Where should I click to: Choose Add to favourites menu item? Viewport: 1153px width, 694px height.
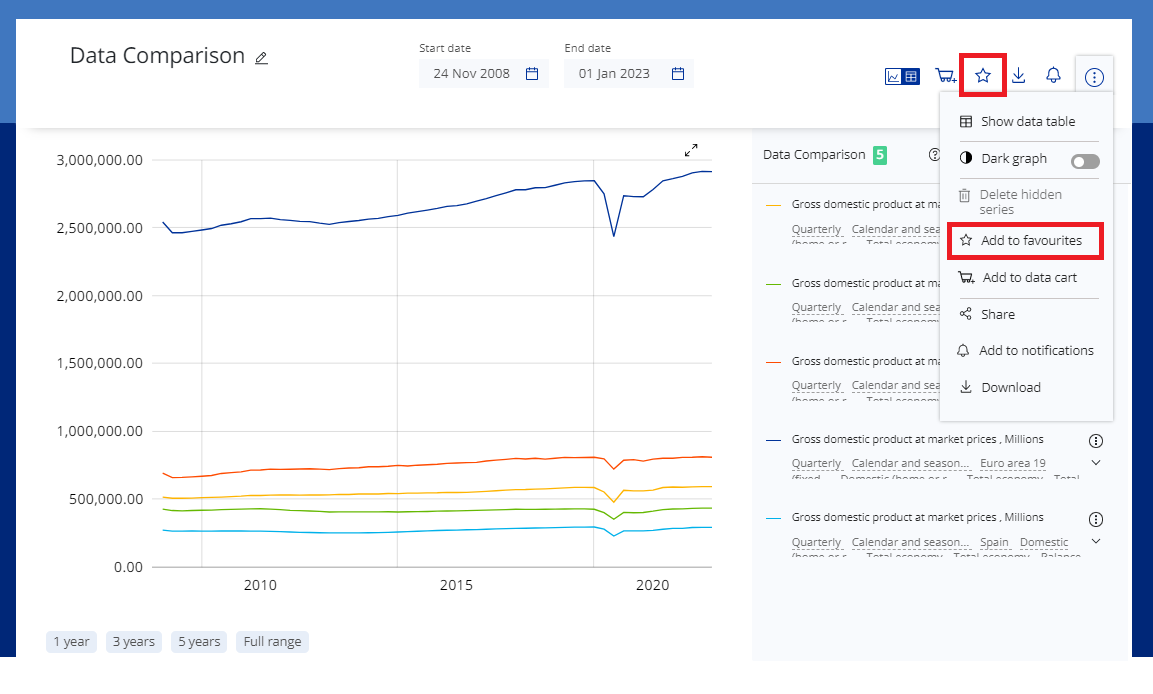click(1030, 241)
